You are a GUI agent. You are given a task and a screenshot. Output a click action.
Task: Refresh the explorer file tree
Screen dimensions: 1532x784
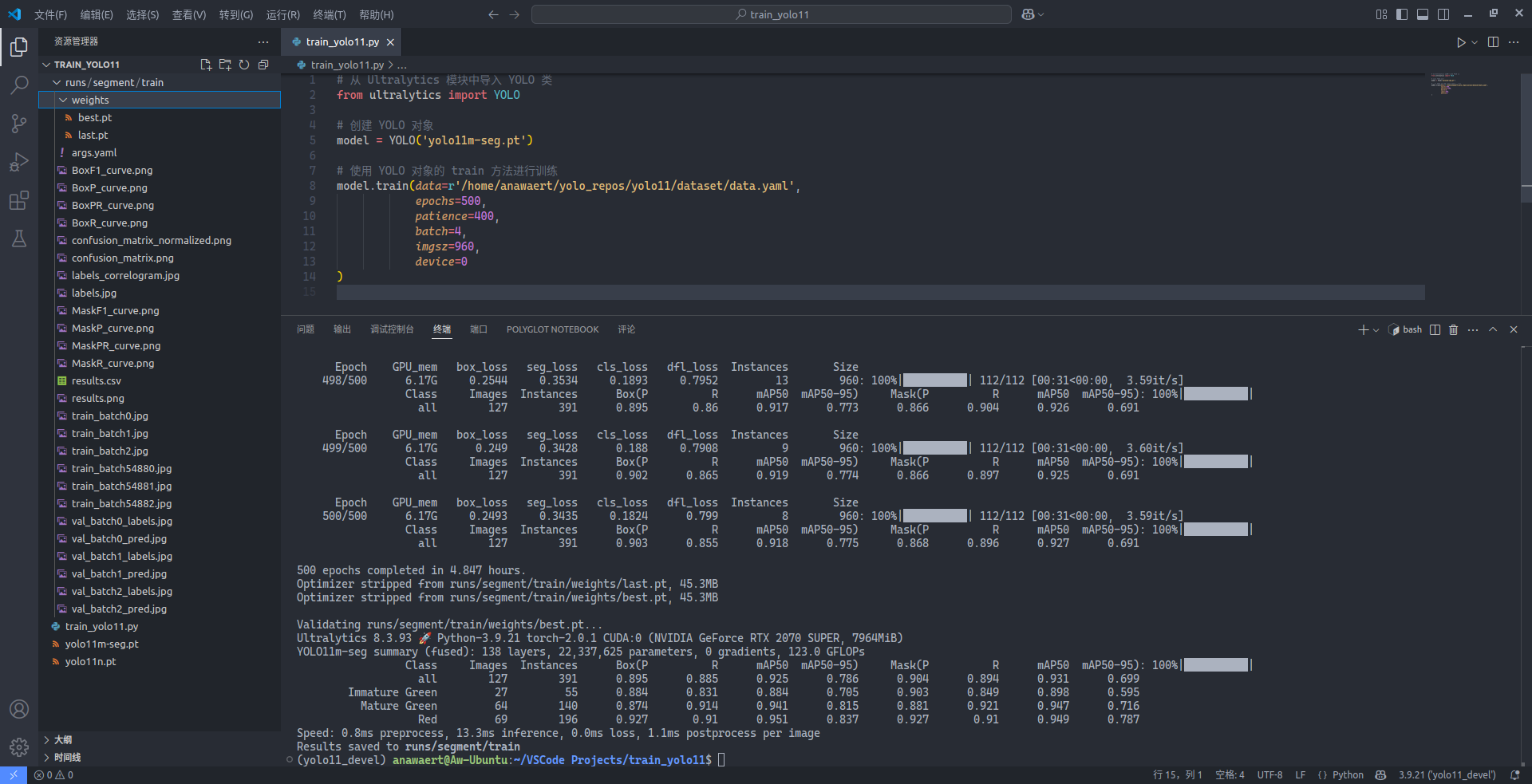pyautogui.click(x=244, y=65)
